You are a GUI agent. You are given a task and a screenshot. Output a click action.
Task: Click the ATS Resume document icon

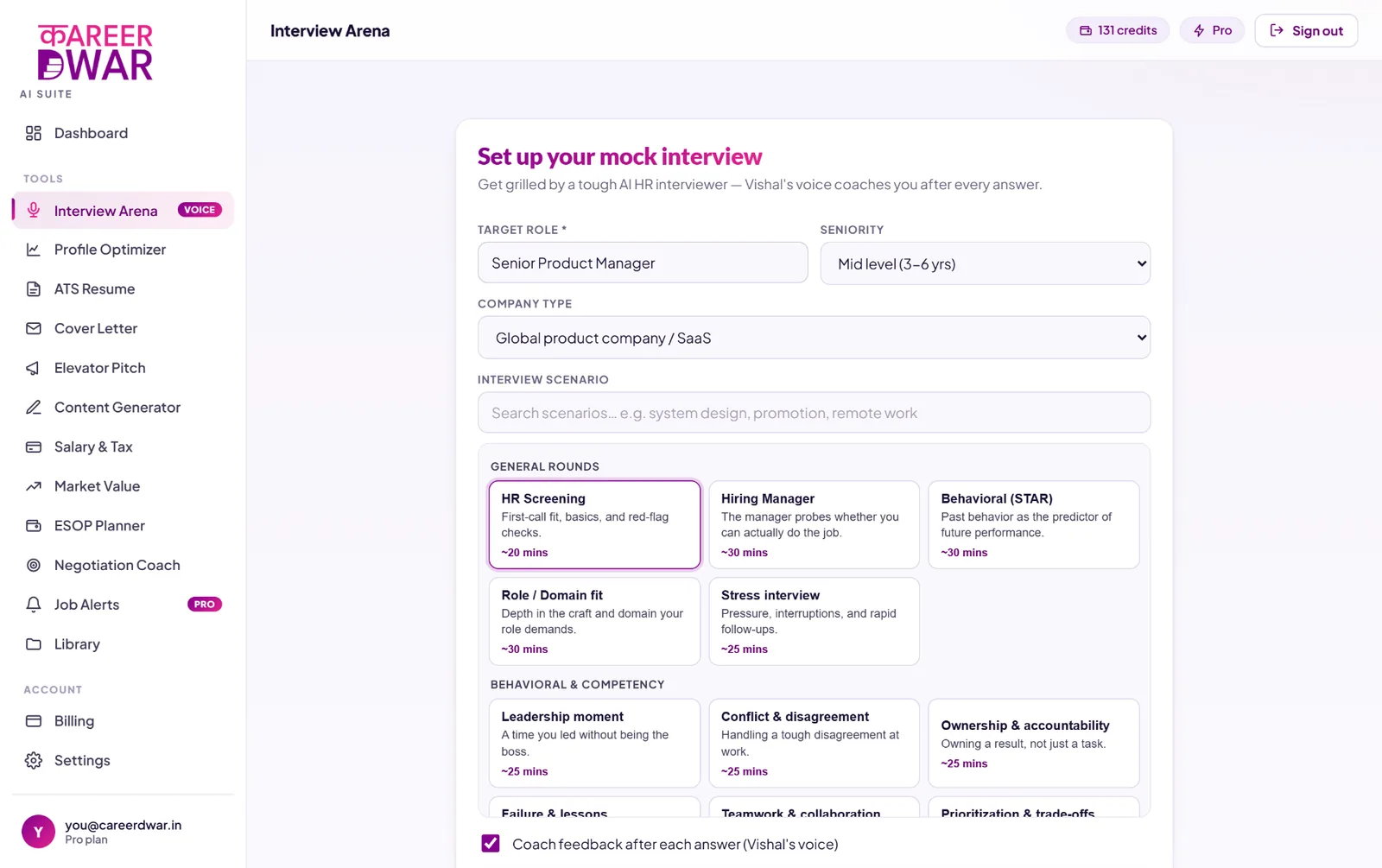pyautogui.click(x=34, y=289)
